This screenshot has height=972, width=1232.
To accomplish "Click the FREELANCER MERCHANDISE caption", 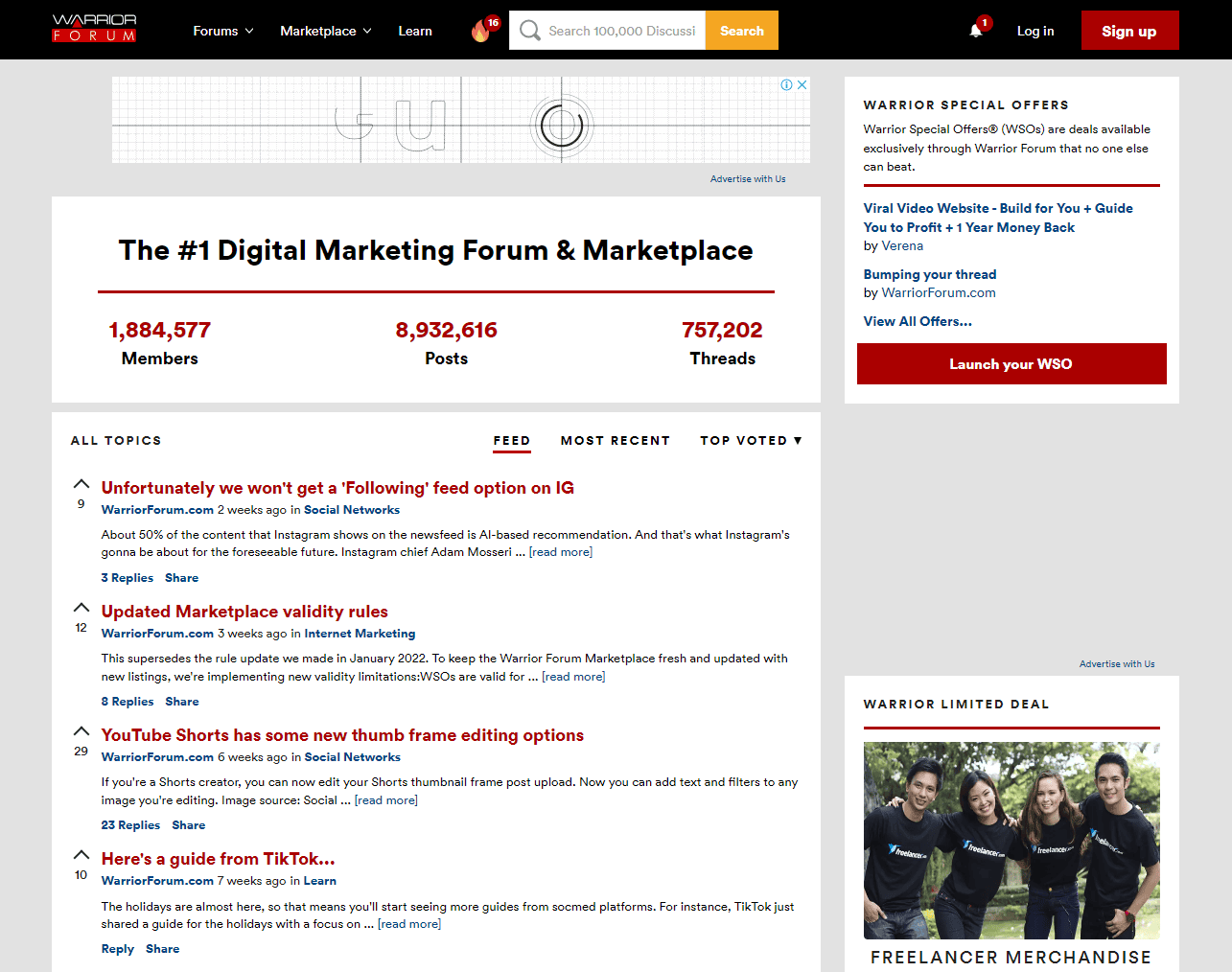I will 1011,957.
